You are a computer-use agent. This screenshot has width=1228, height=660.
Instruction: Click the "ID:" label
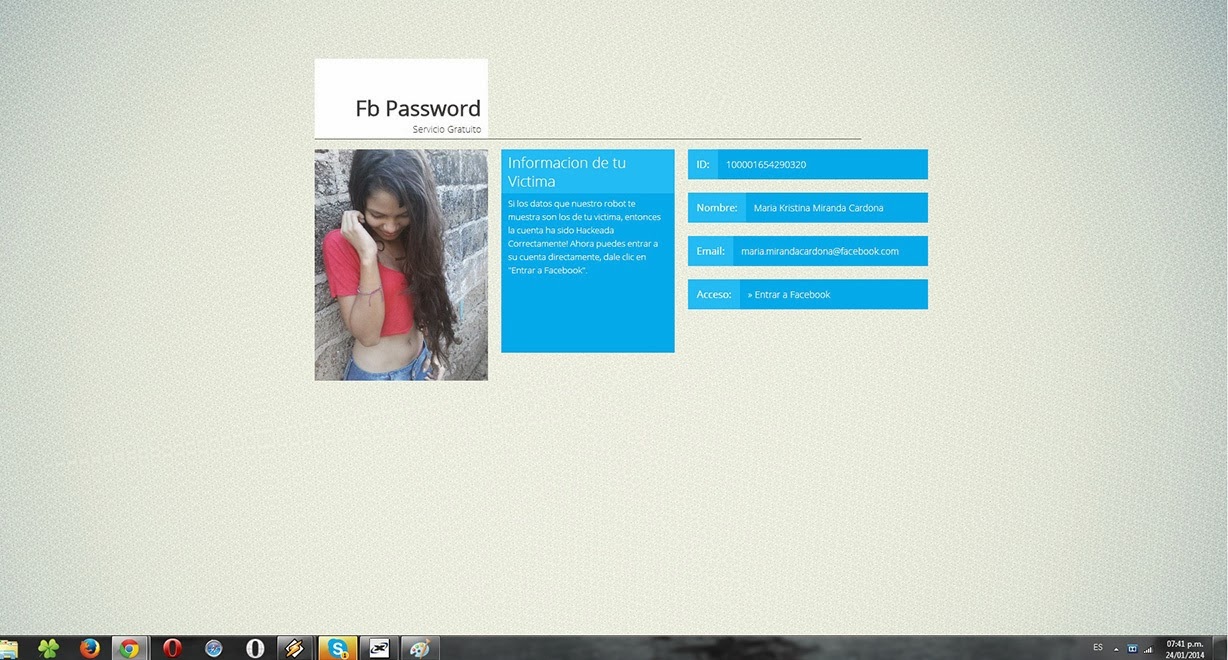click(x=703, y=164)
